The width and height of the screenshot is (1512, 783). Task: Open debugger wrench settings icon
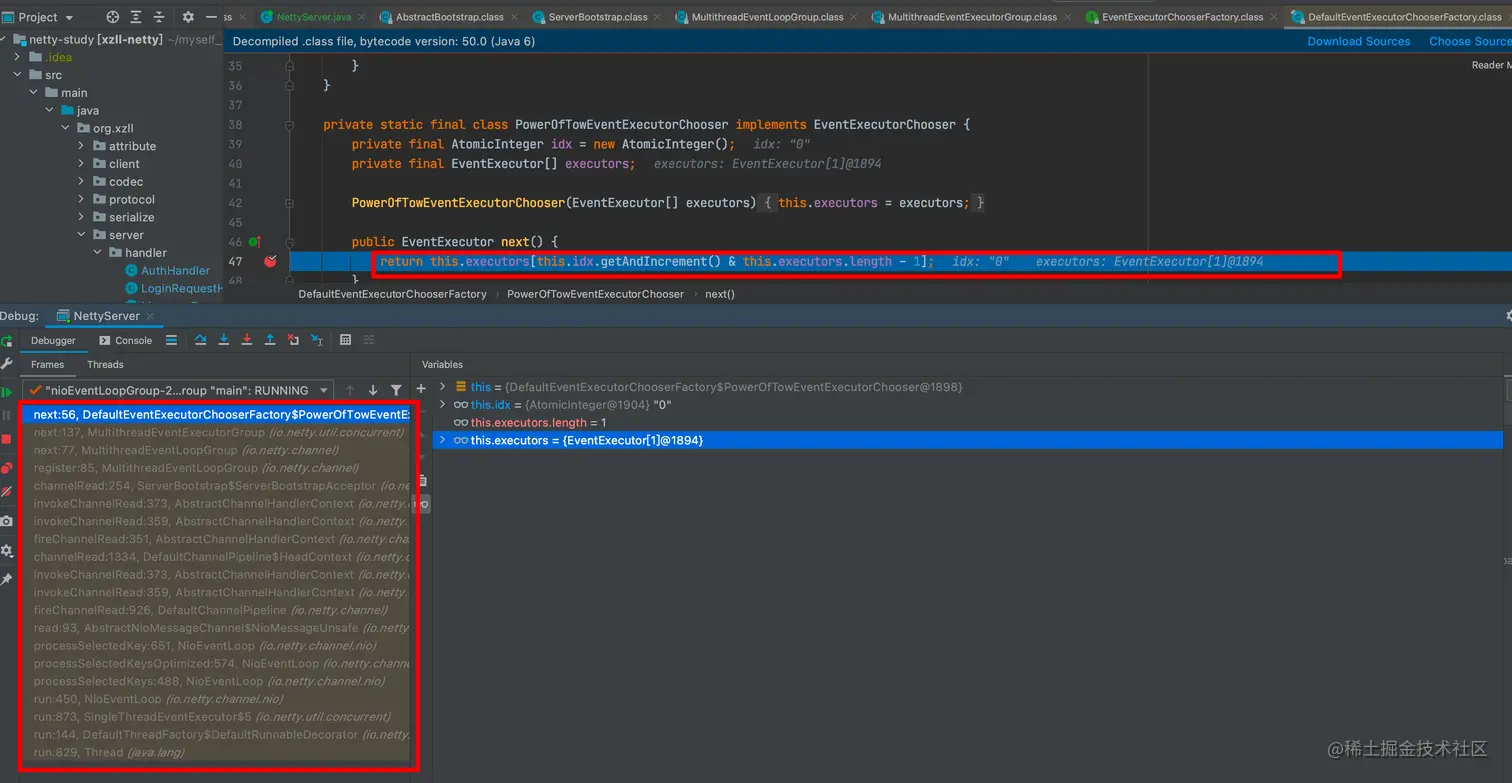pos(7,365)
